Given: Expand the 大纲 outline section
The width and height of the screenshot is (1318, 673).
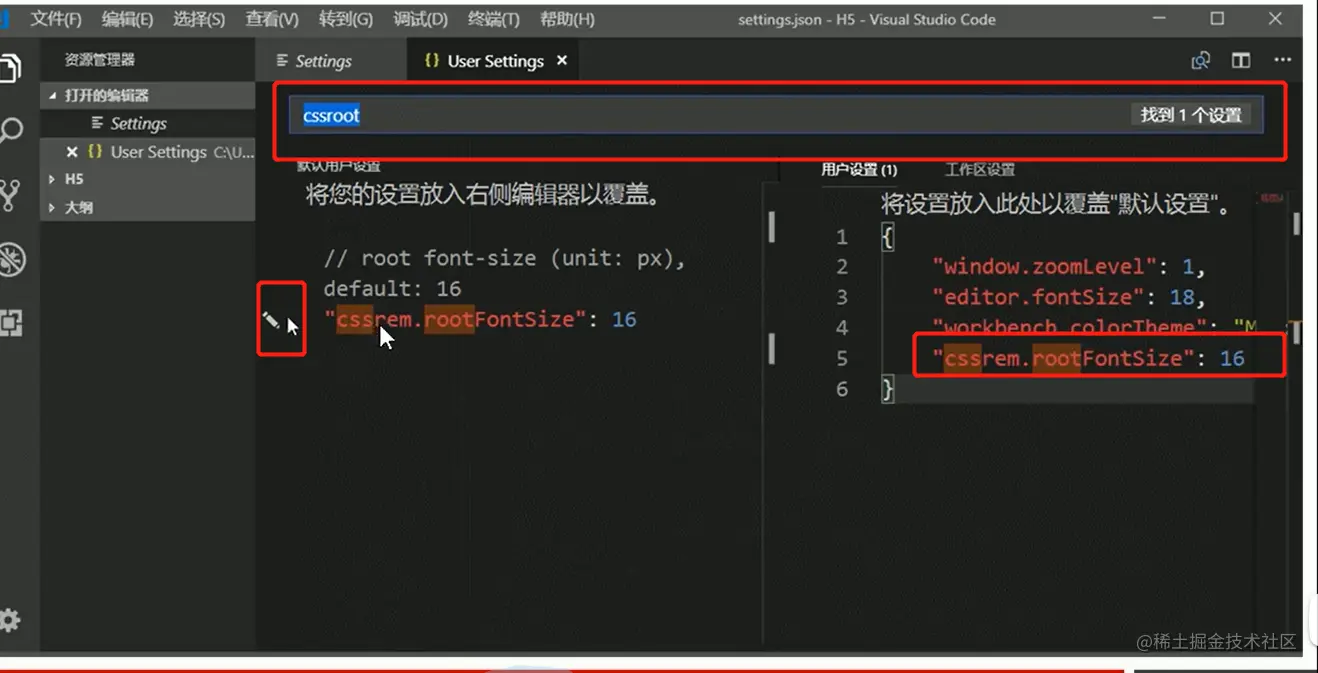Looking at the screenshot, I should [147, 207].
